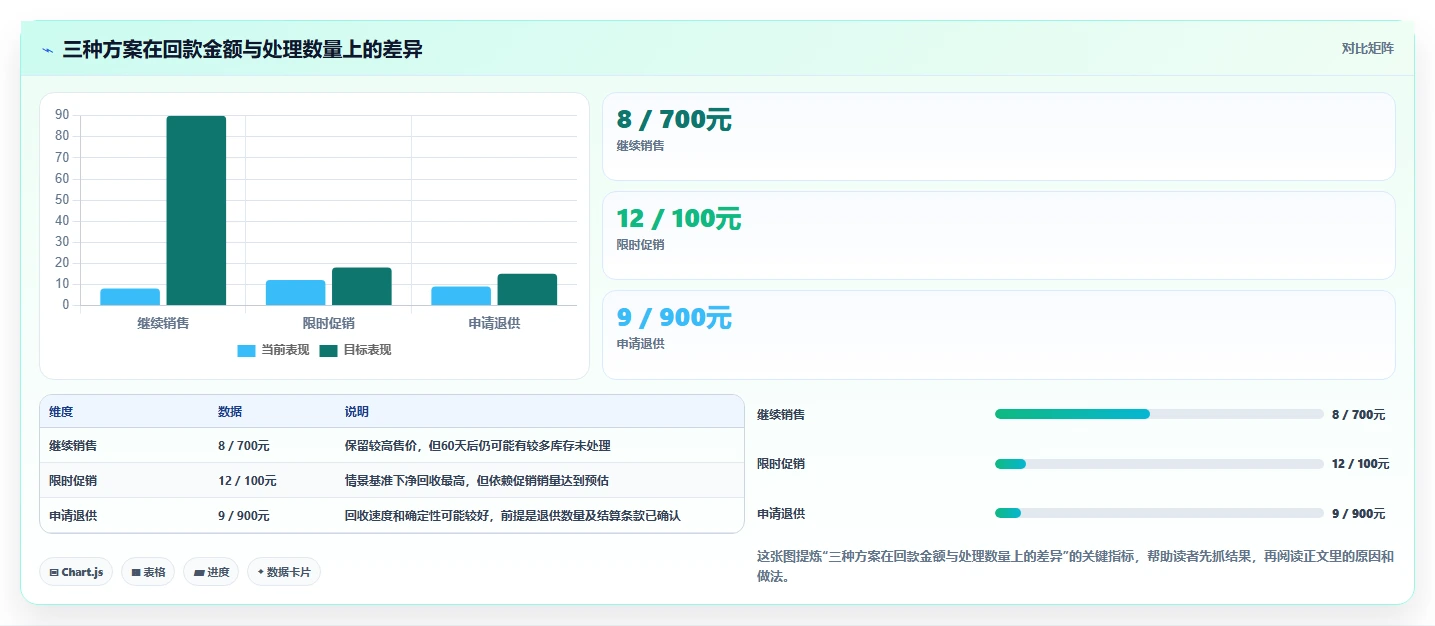Click the 维度 column header
Screen dimensions: 1435x626
(61, 412)
